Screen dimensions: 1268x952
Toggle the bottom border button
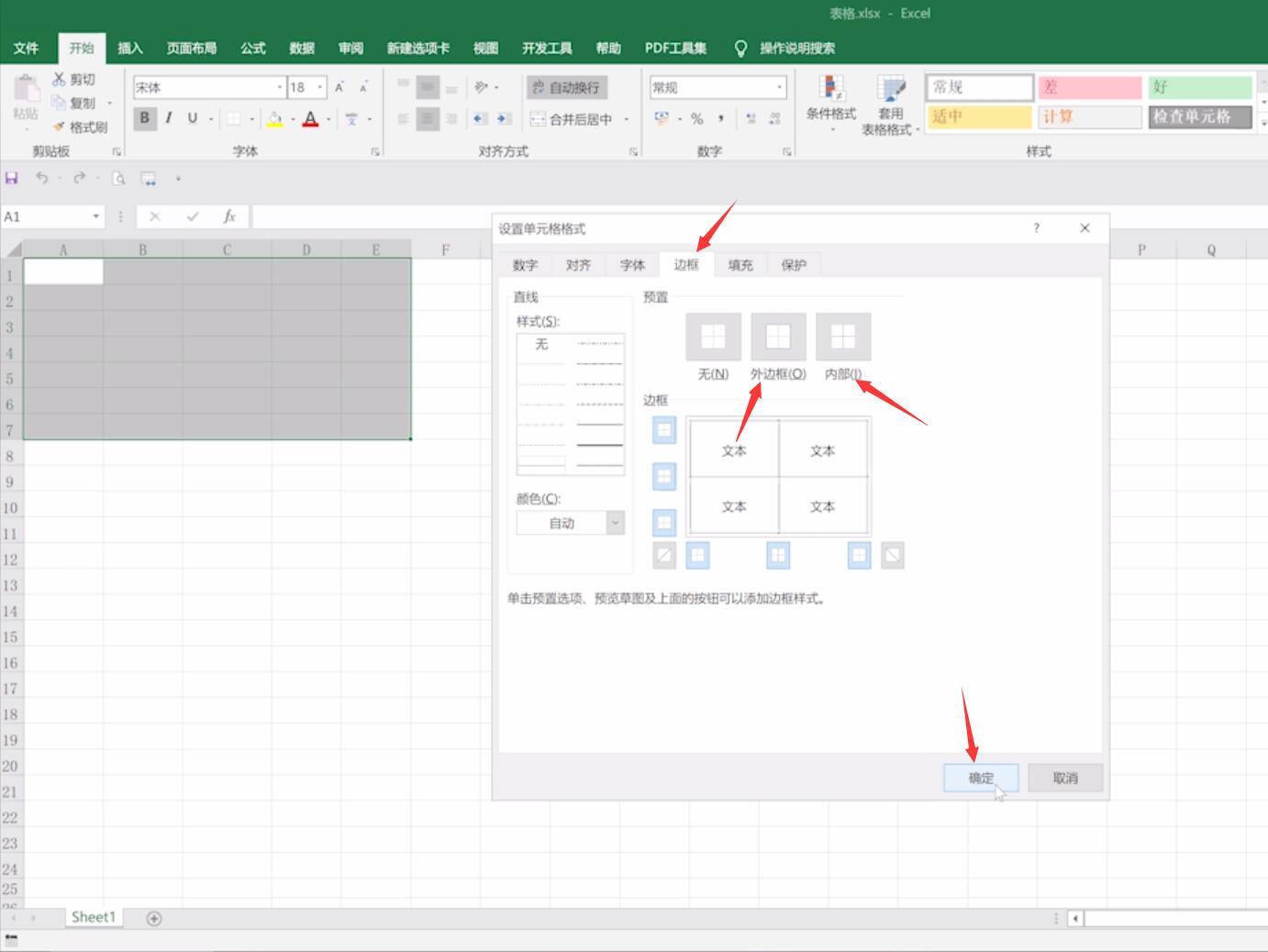tap(664, 523)
